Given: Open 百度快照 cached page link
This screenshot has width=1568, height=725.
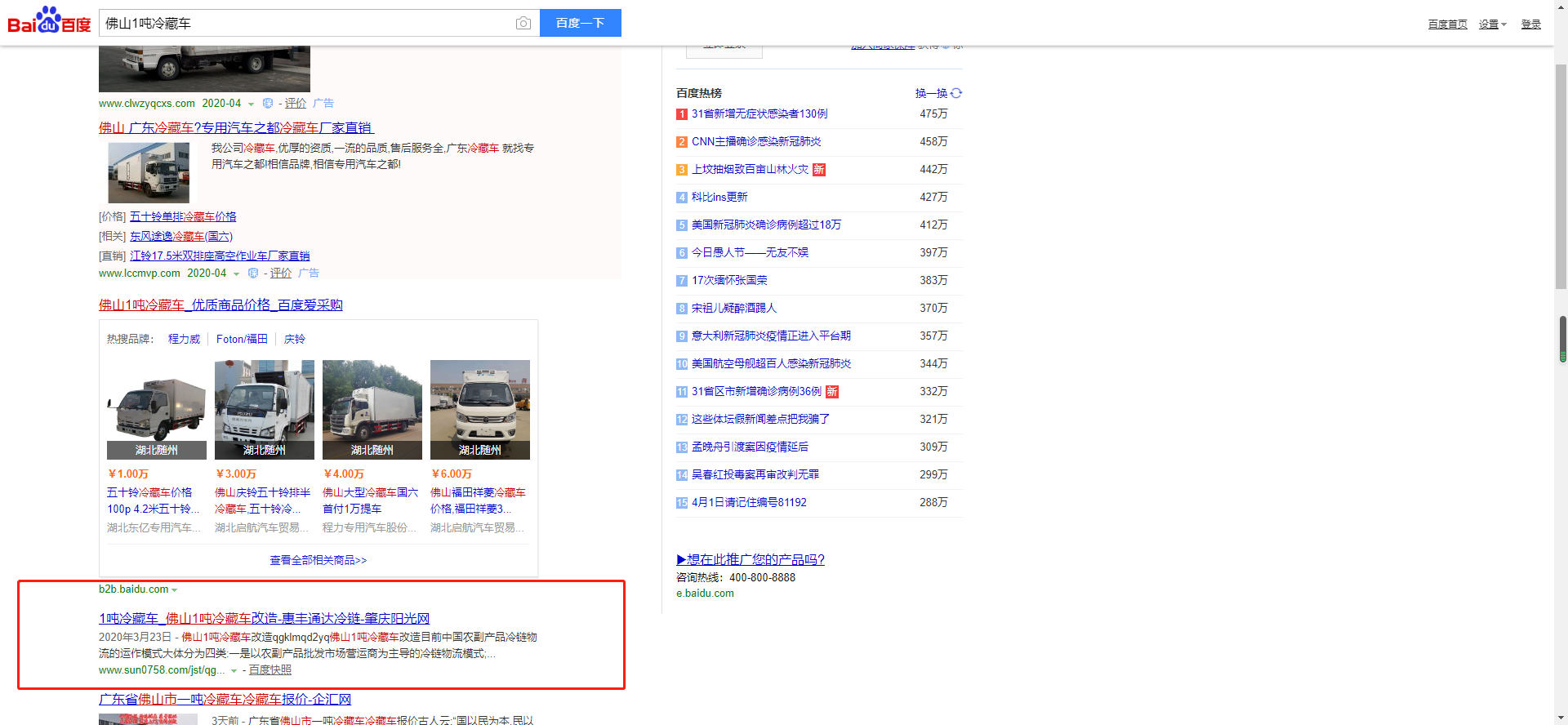Looking at the screenshot, I should tap(269, 669).
